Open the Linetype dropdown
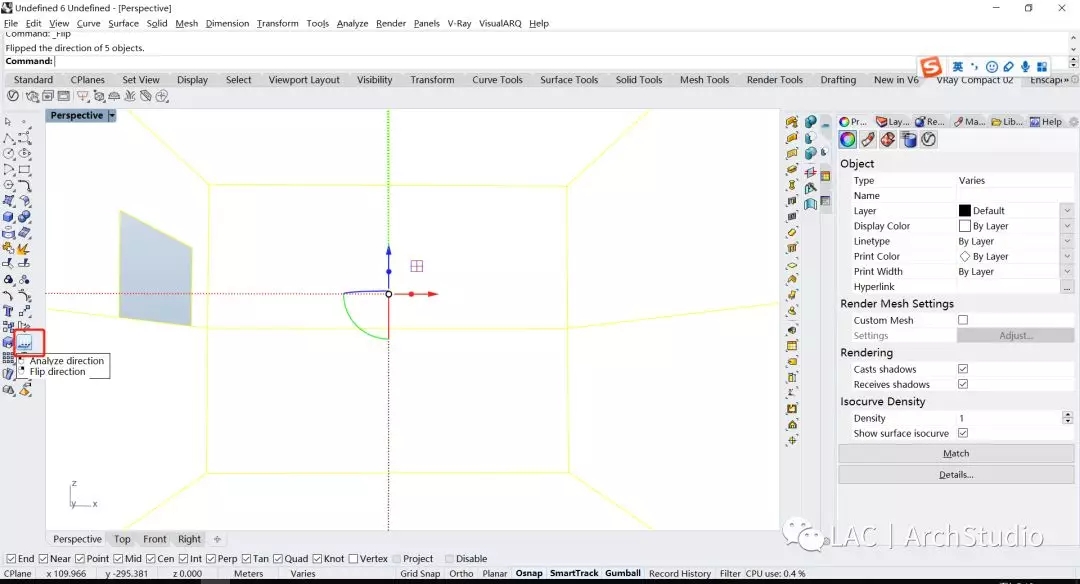 pos(1067,241)
